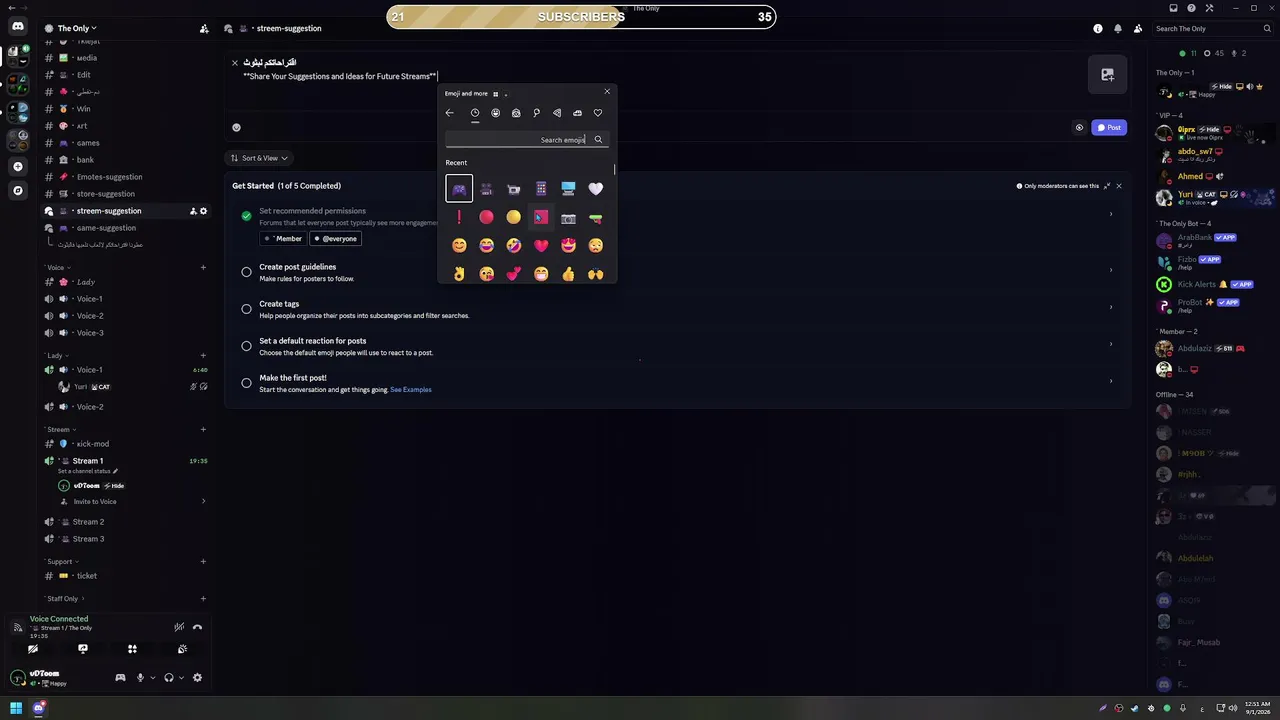Open the soundboard from voice panel
Viewport: 1280px width, 720px height.
click(182, 649)
